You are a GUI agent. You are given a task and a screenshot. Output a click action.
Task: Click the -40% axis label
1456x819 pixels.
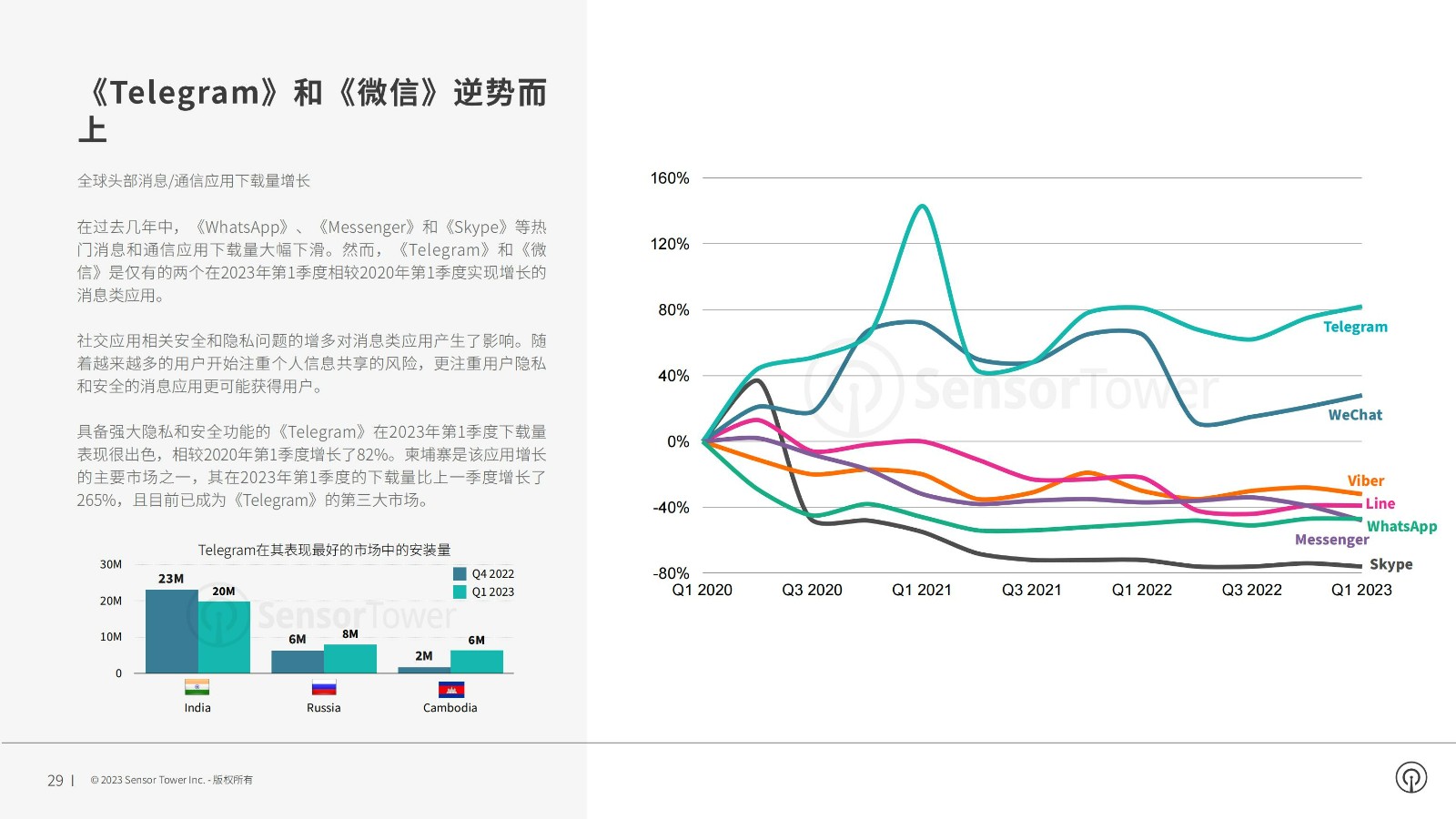point(671,508)
